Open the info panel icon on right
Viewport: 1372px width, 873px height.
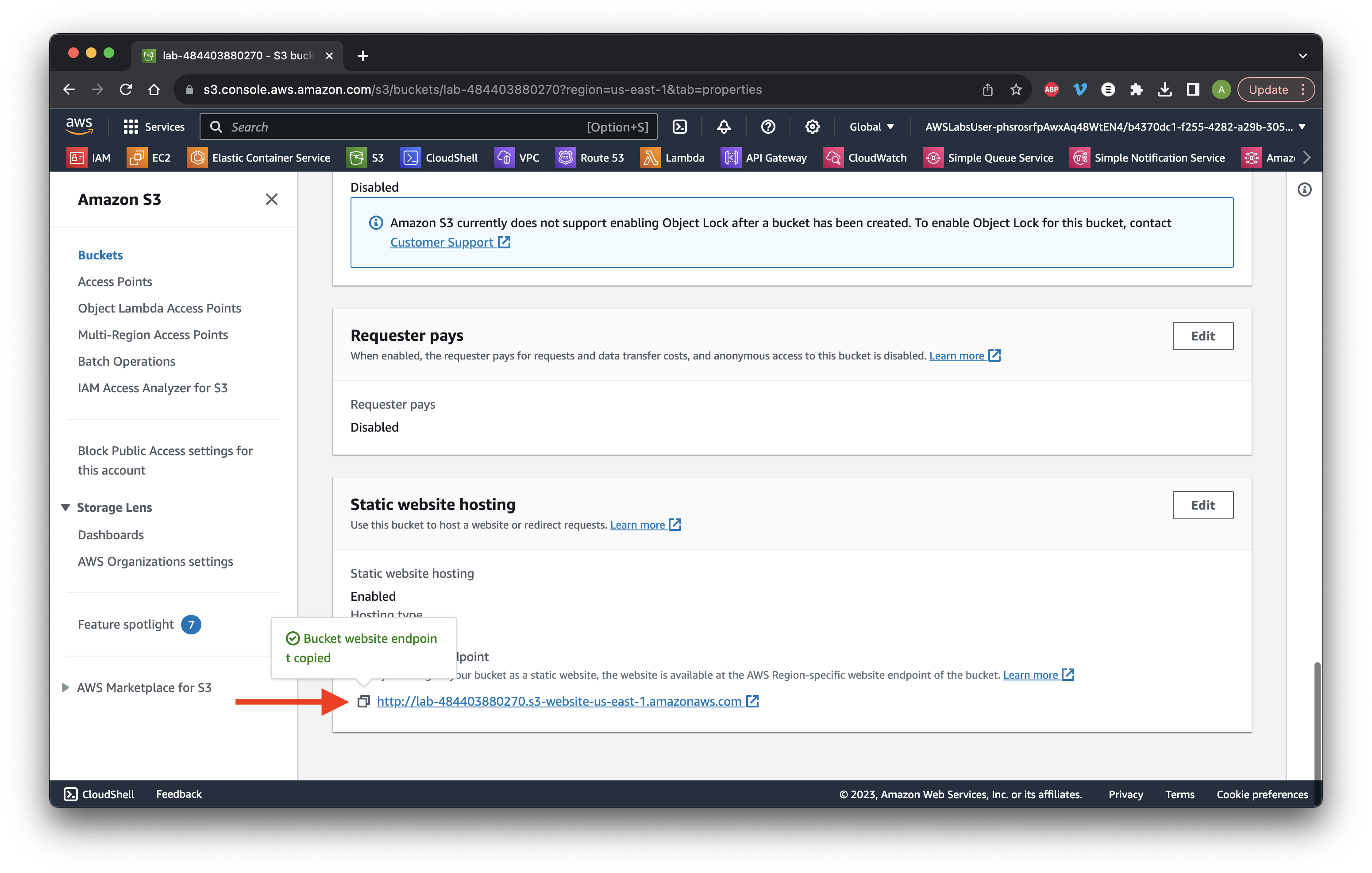click(1304, 190)
